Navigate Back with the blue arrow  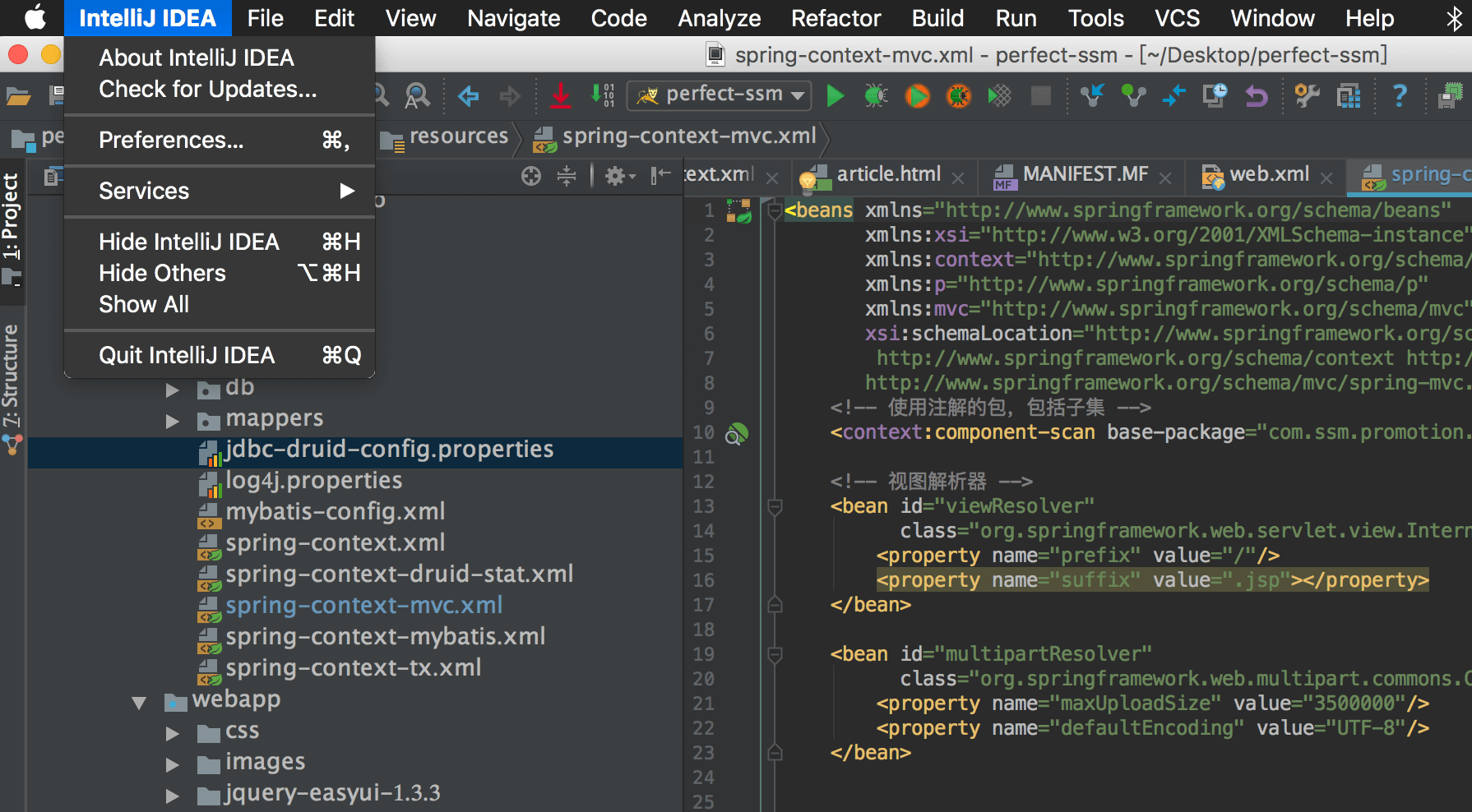point(467,95)
